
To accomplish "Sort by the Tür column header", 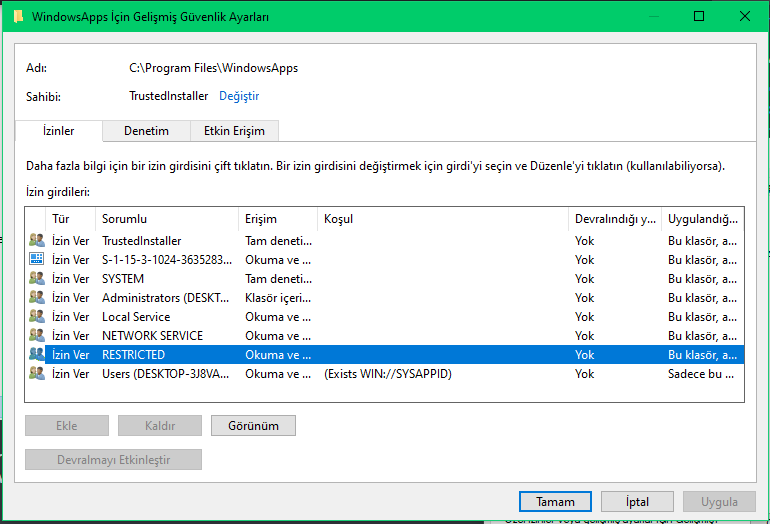I will tap(70, 219).
